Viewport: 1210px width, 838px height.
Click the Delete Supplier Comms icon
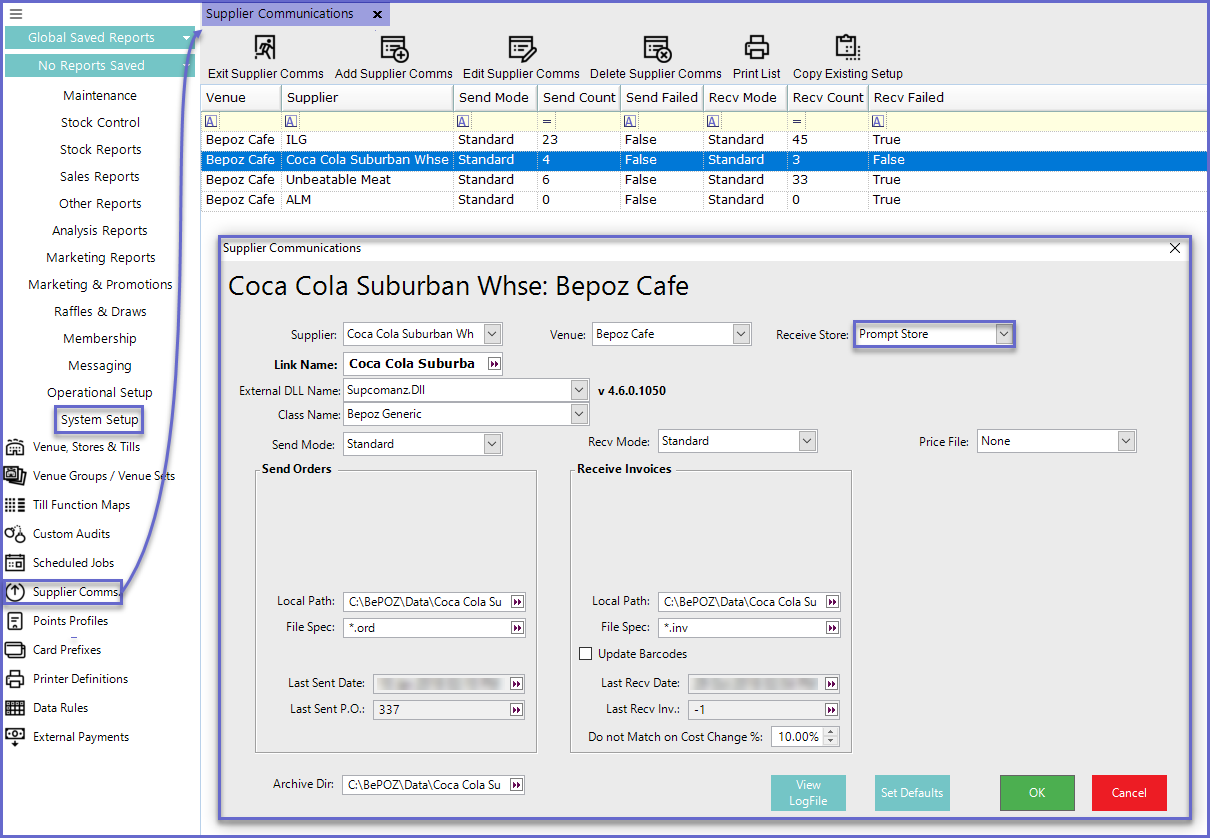656,48
